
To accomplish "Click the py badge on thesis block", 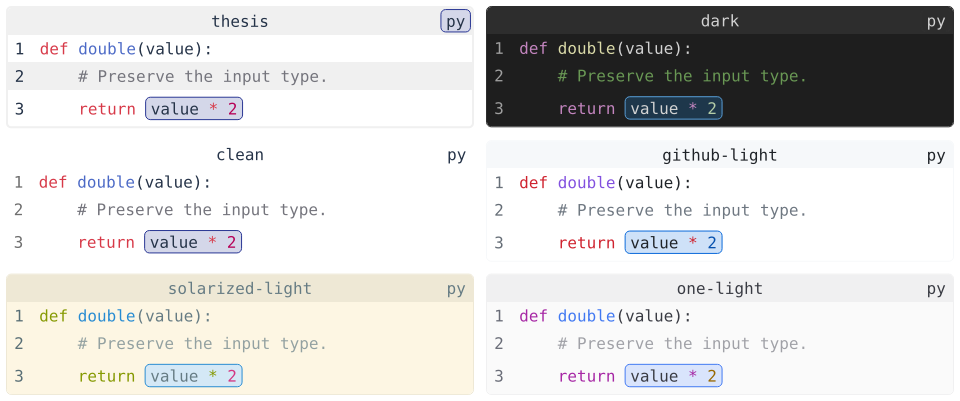I will click(x=456, y=21).
